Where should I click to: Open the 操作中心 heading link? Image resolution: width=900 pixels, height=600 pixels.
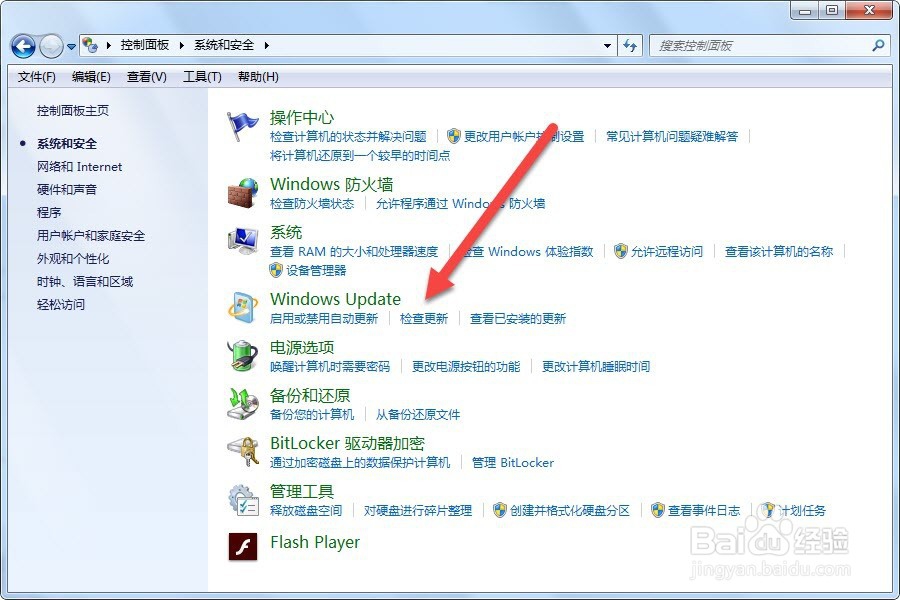(x=302, y=118)
